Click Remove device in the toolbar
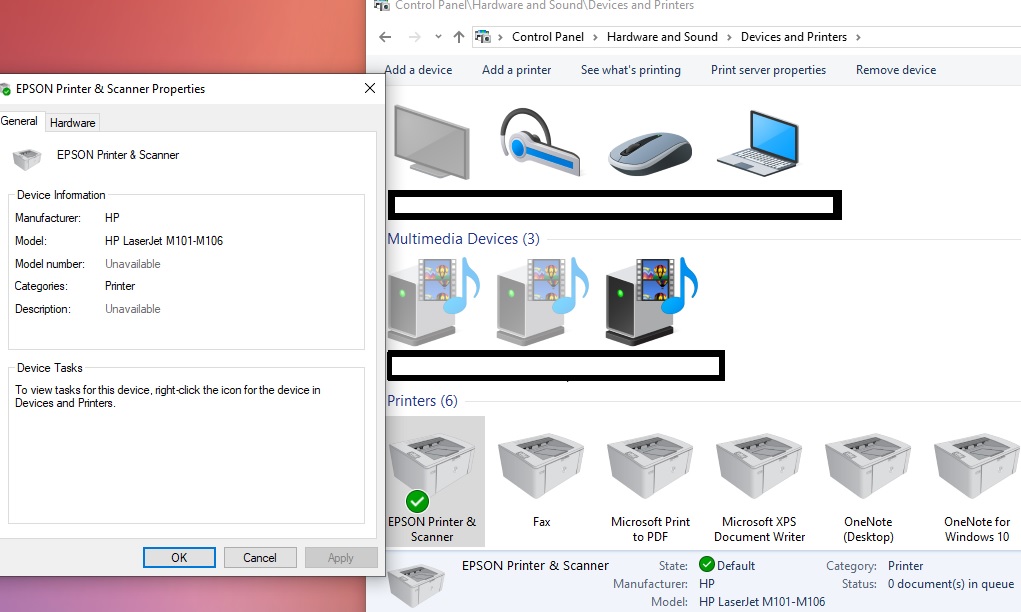1021x612 pixels. [x=896, y=70]
